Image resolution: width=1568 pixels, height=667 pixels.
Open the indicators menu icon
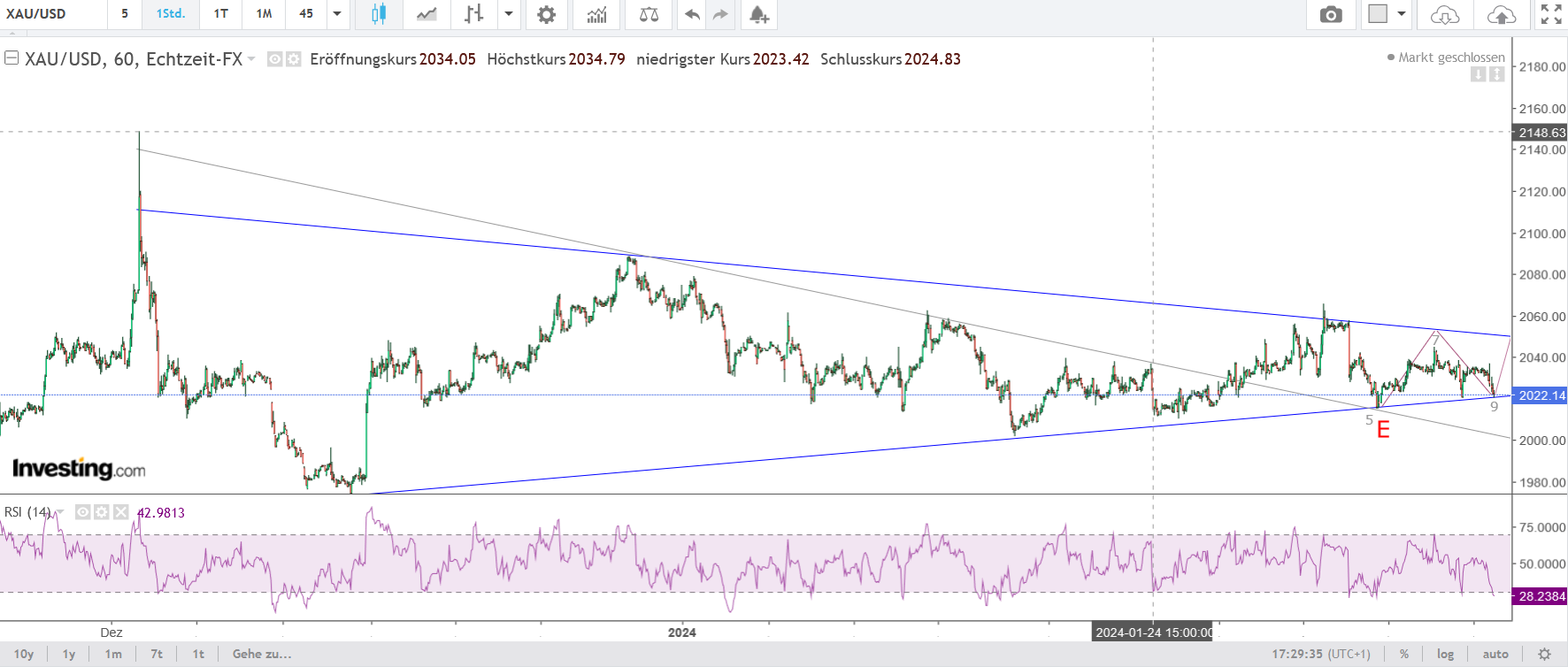click(x=597, y=14)
